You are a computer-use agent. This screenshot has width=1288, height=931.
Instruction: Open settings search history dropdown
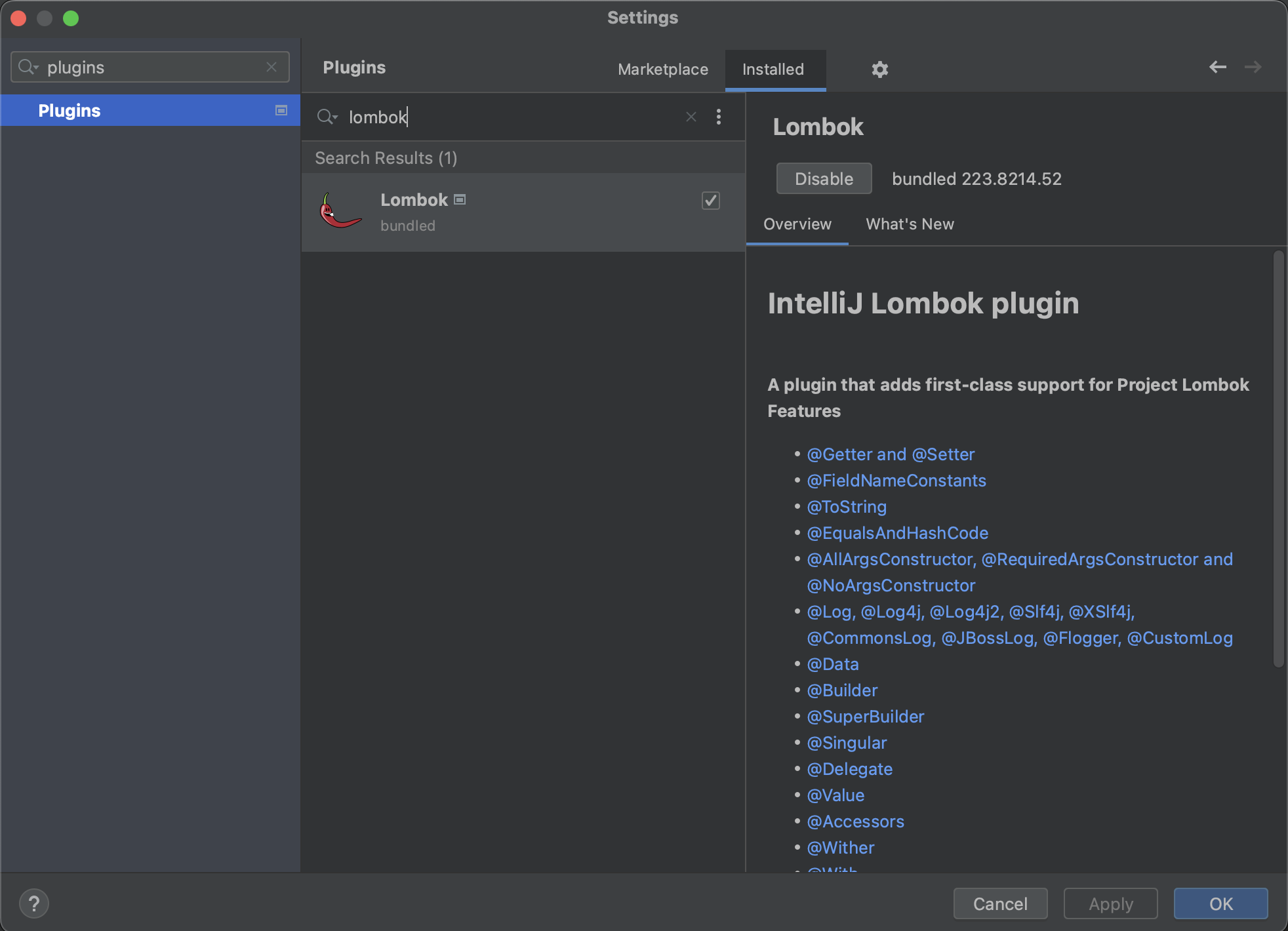coord(28,67)
